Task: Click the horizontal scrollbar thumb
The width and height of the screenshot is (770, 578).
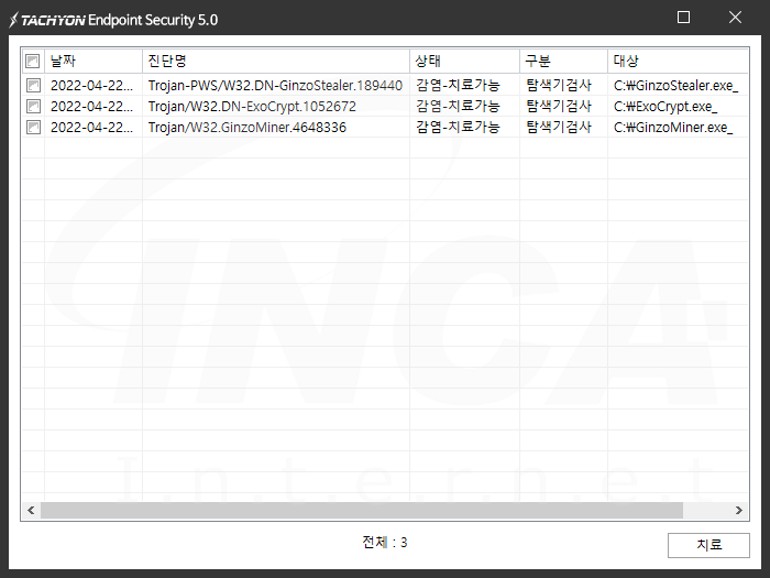Action: click(361, 510)
